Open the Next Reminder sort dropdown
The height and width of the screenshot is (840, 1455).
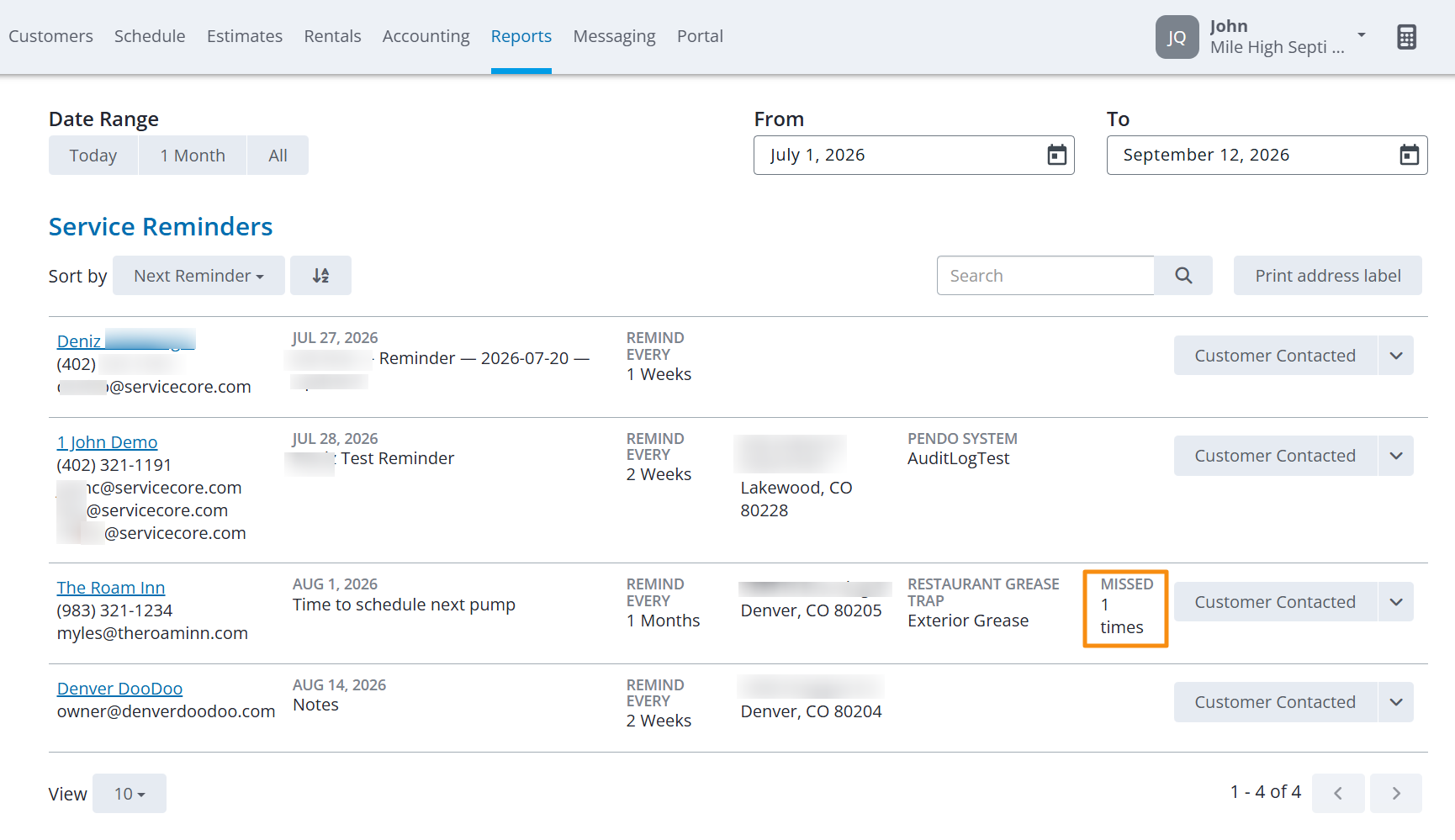198,276
